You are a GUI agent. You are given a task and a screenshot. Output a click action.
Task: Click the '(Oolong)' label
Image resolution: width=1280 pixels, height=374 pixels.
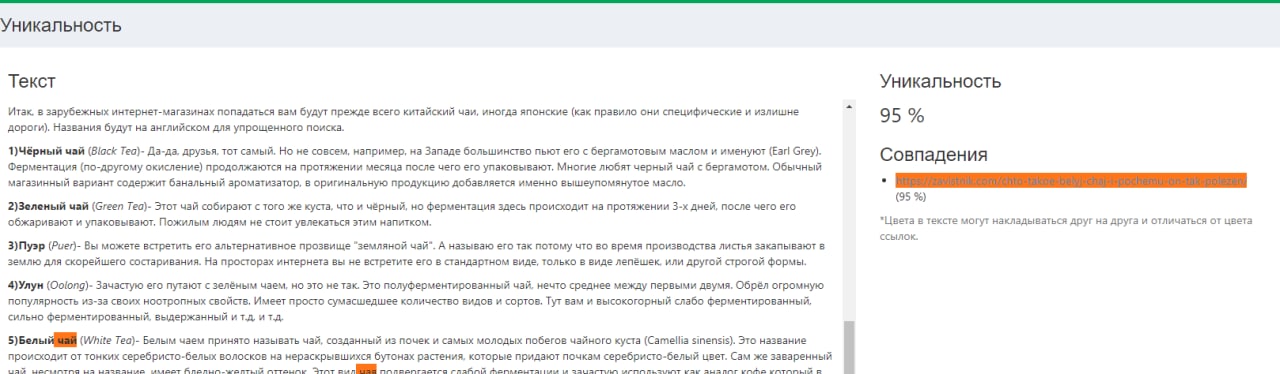point(71,285)
